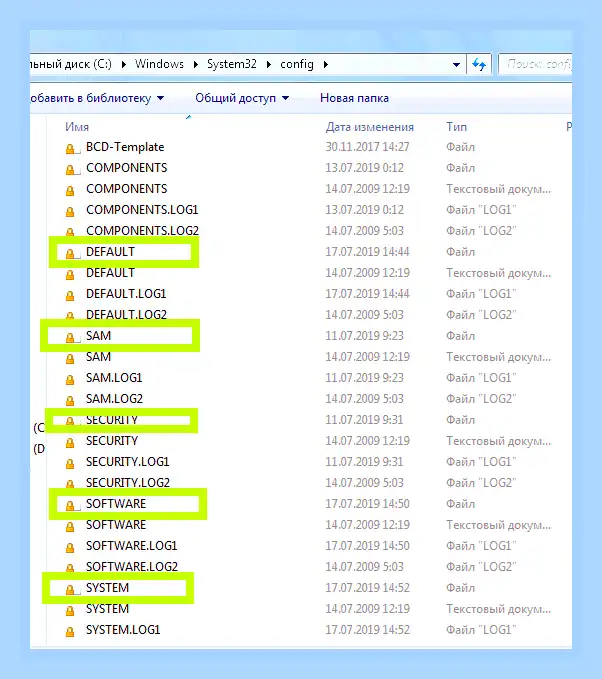Click date '13.07.2019 0:12' of COMPONENTS.LOG1
The image size is (602, 679).
click(x=365, y=210)
